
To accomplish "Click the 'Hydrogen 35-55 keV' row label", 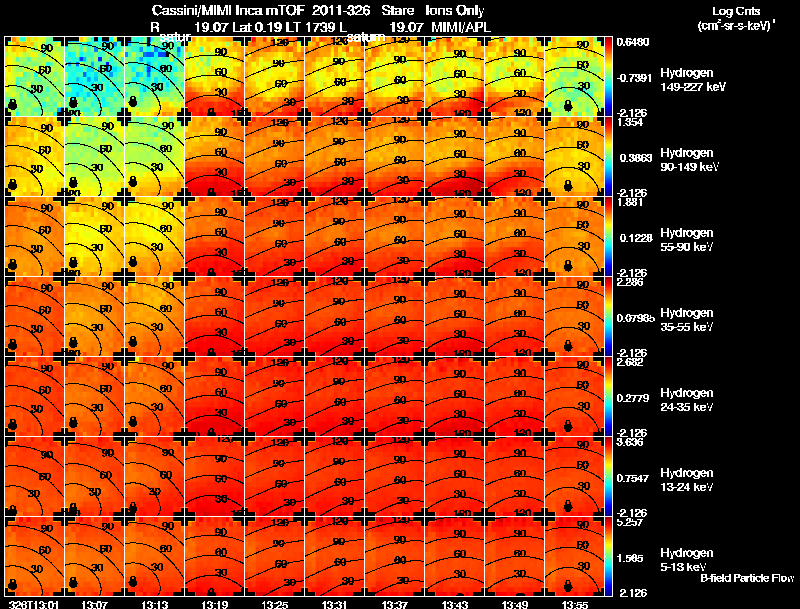I will (x=687, y=320).
